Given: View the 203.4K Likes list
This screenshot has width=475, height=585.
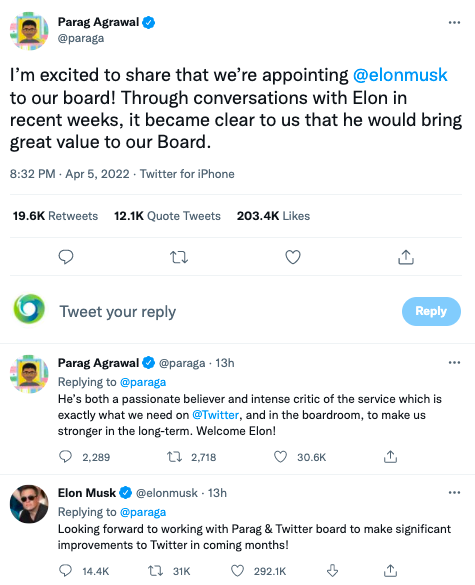Looking at the screenshot, I should click(x=273, y=216).
